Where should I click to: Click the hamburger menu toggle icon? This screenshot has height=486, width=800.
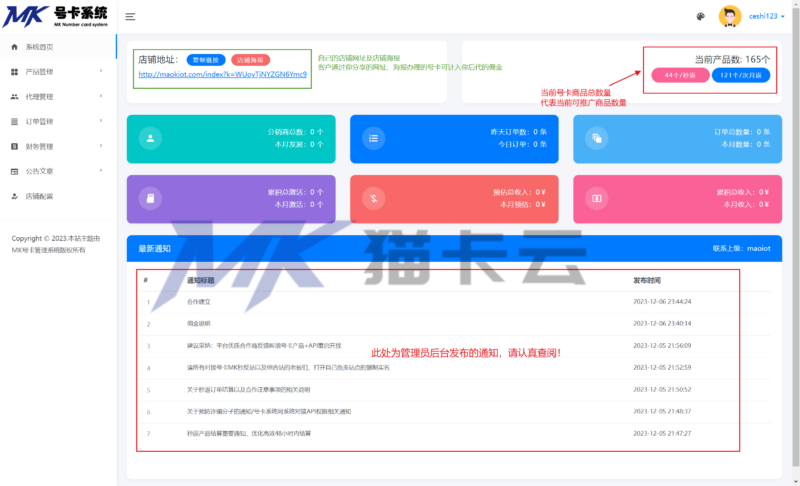130,17
